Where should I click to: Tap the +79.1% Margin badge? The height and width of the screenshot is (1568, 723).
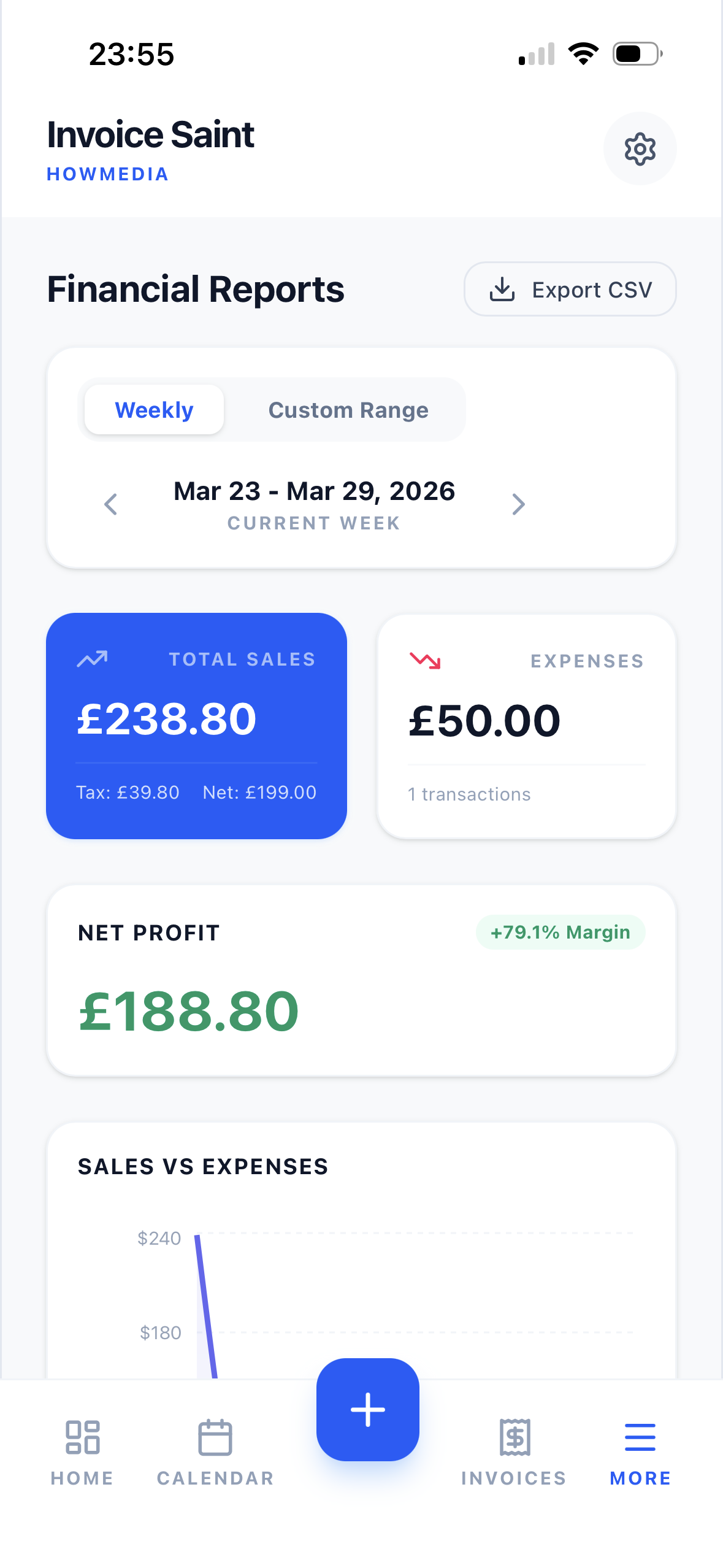[560, 932]
